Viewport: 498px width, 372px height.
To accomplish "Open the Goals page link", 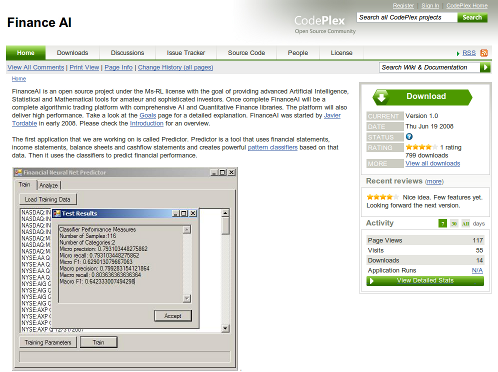I will (x=148, y=116).
